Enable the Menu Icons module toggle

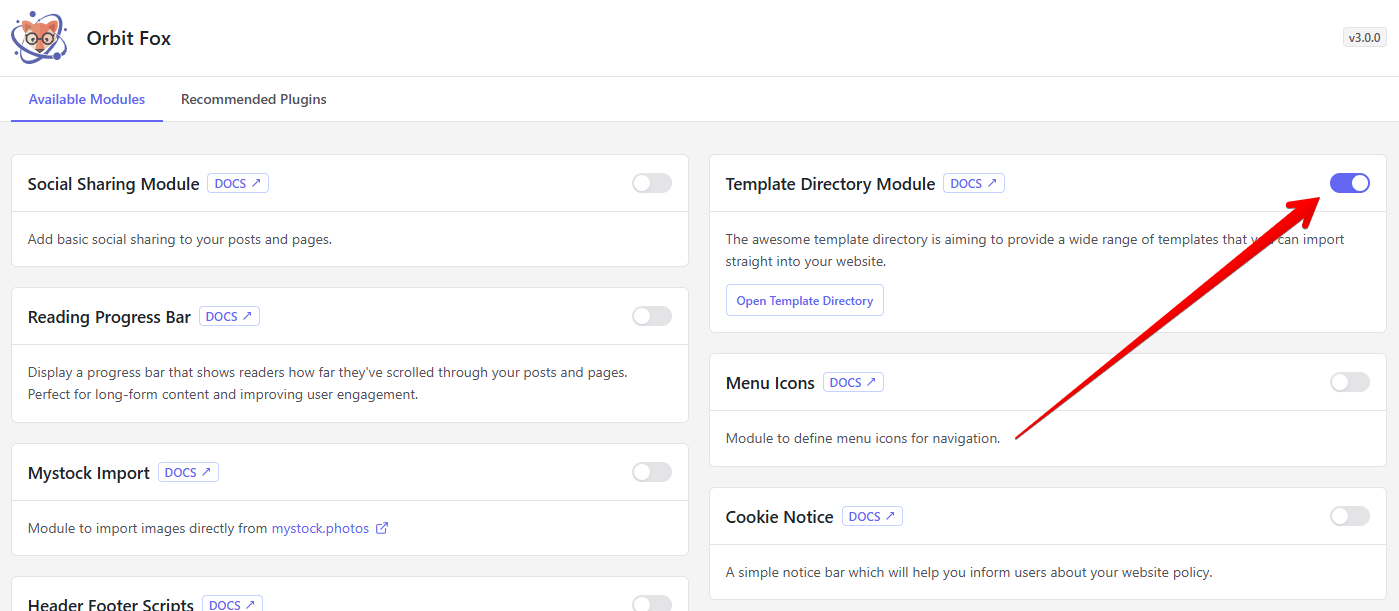[x=1349, y=382]
